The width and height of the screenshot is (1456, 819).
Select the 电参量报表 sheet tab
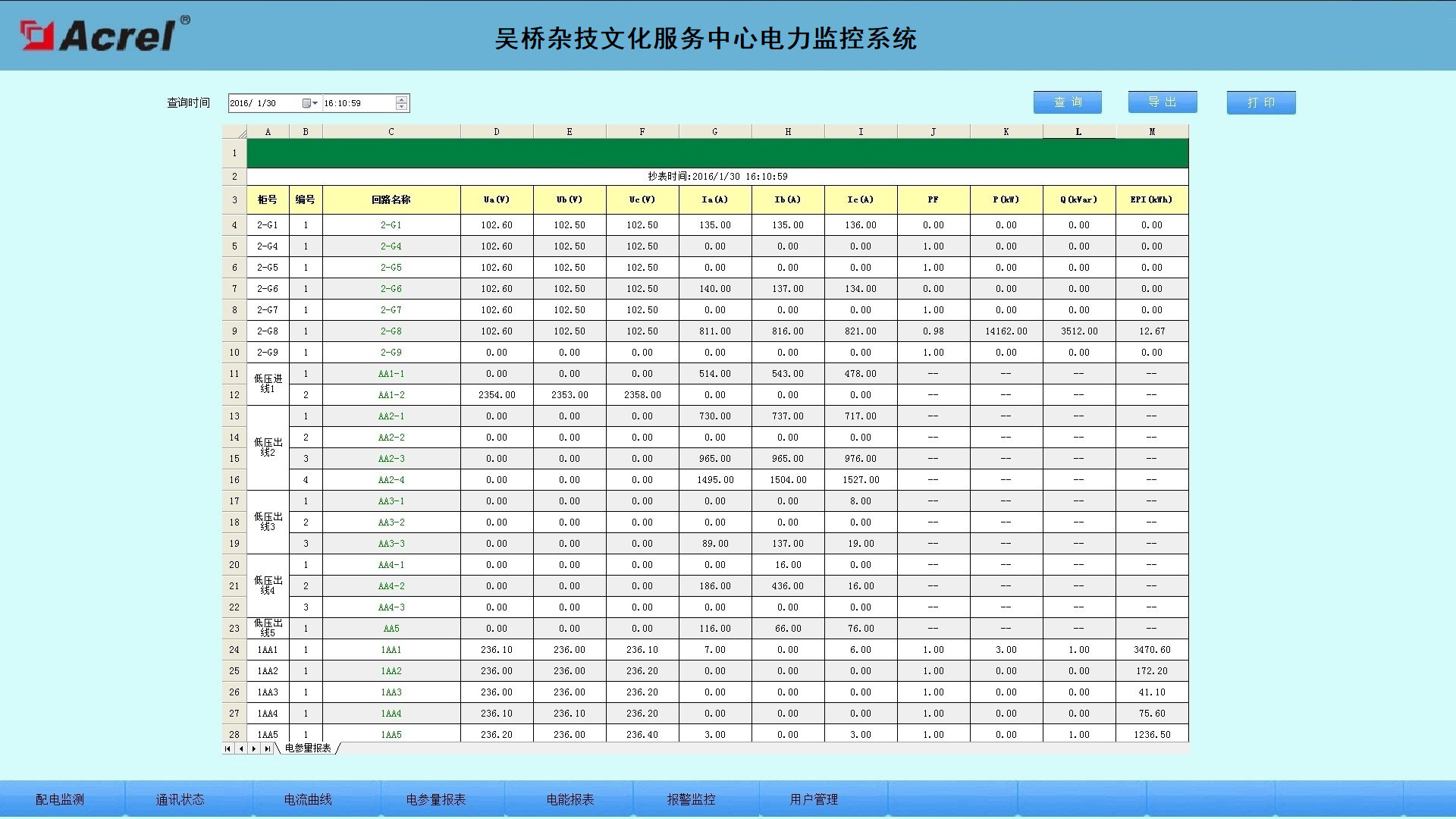pyautogui.click(x=308, y=748)
